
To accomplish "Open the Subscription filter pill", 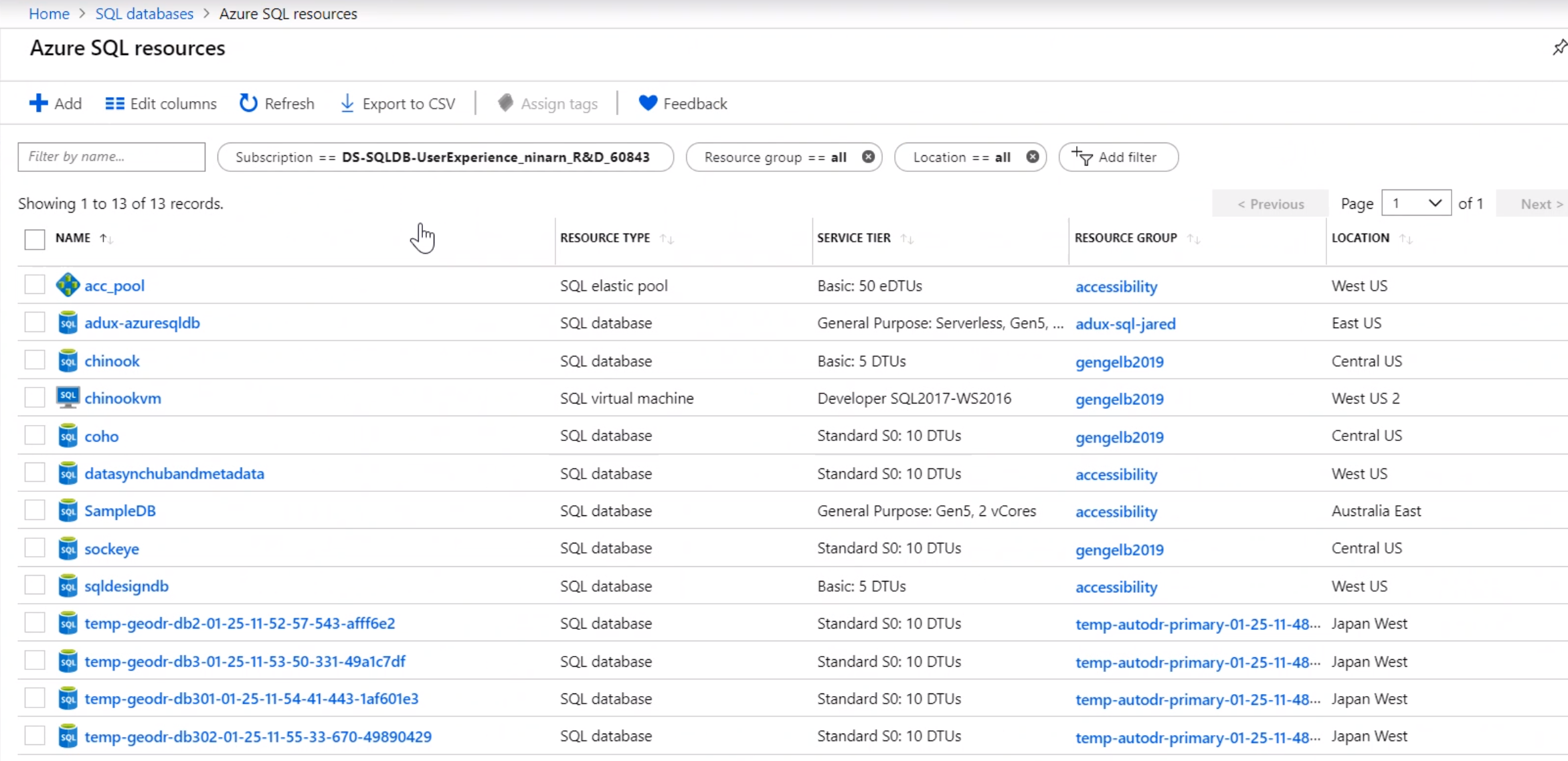I will (x=445, y=157).
